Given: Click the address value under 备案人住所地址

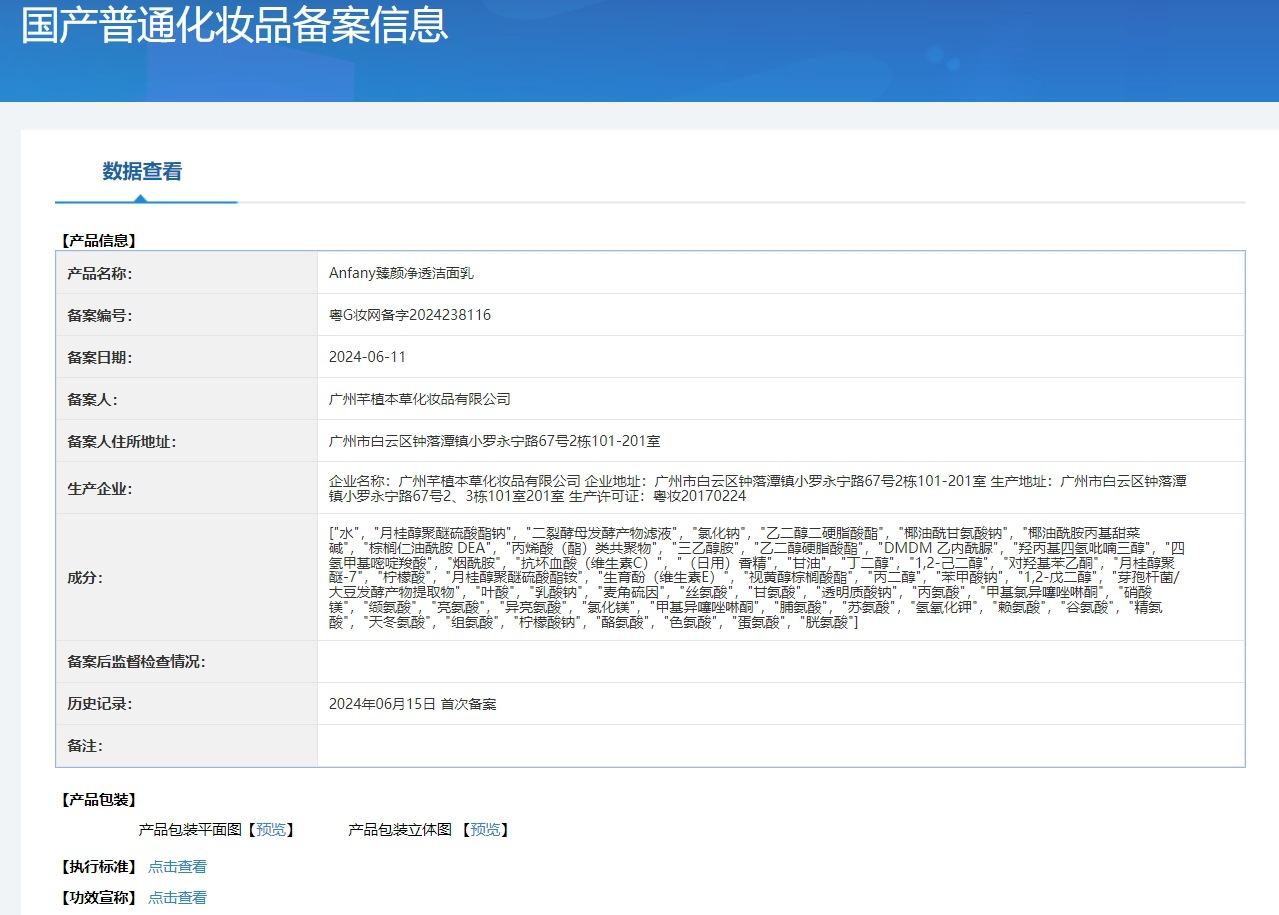Looking at the screenshot, I should (x=494, y=441).
